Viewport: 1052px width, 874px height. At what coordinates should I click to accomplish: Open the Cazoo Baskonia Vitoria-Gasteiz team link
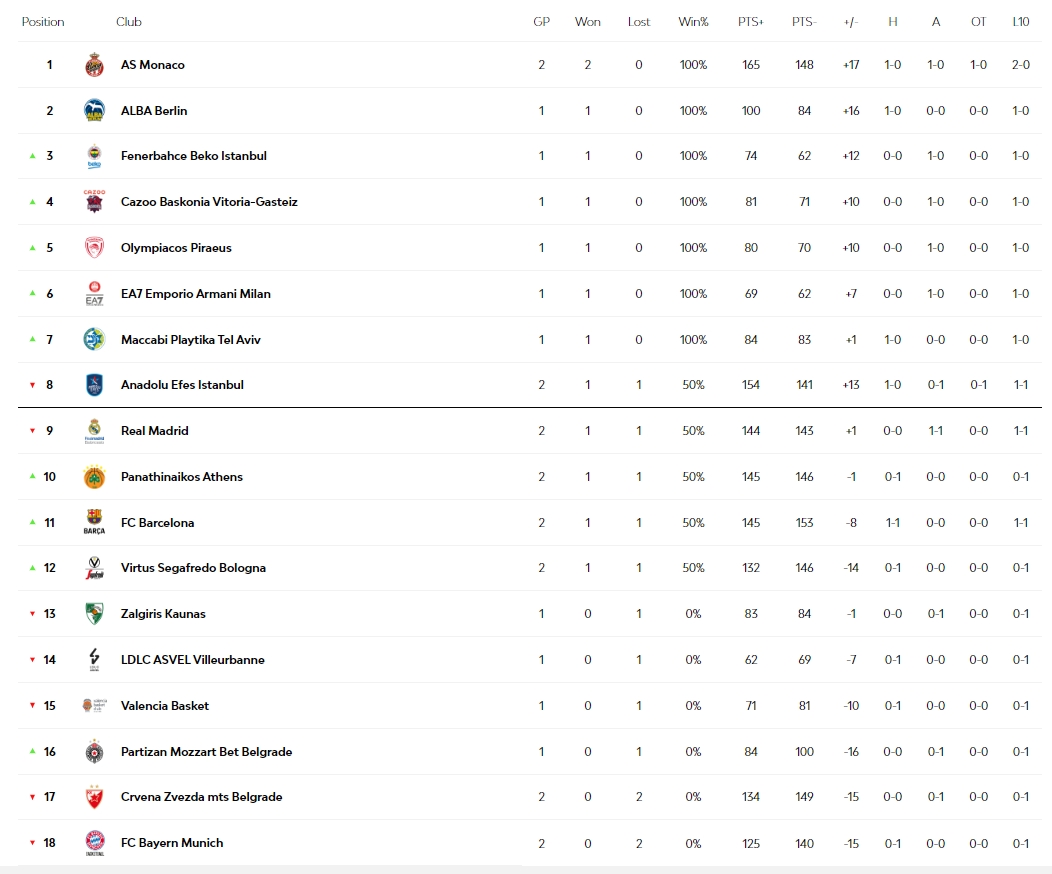pos(209,202)
